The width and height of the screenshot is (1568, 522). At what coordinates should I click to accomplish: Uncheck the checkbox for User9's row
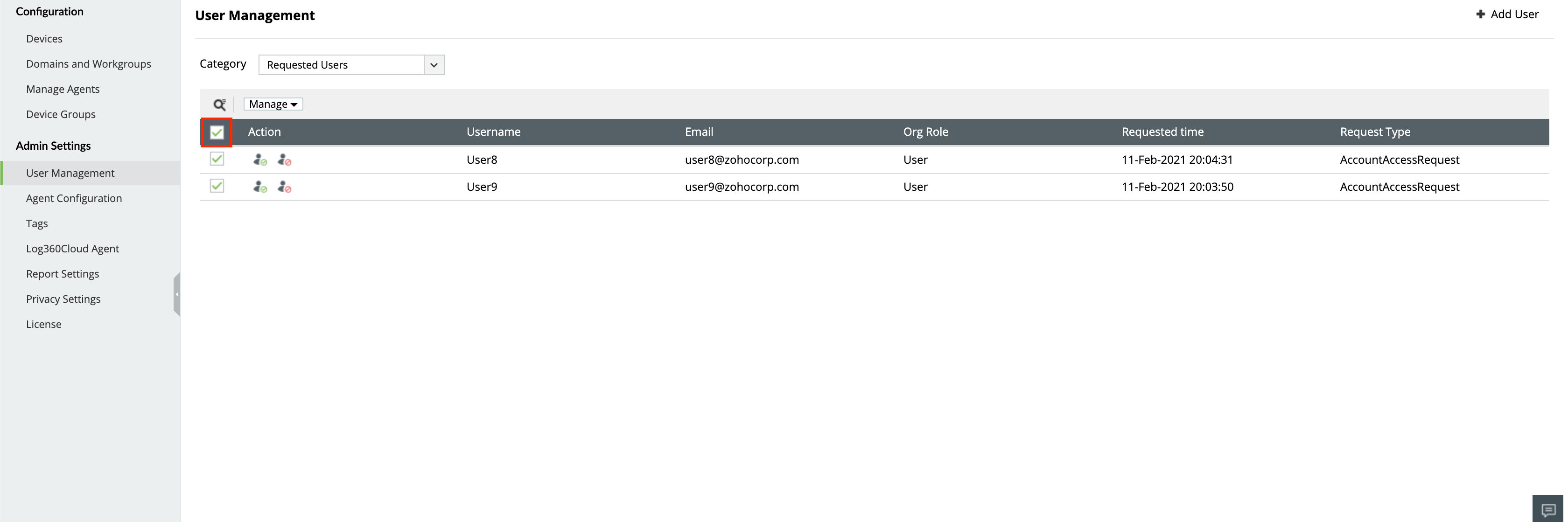point(217,186)
